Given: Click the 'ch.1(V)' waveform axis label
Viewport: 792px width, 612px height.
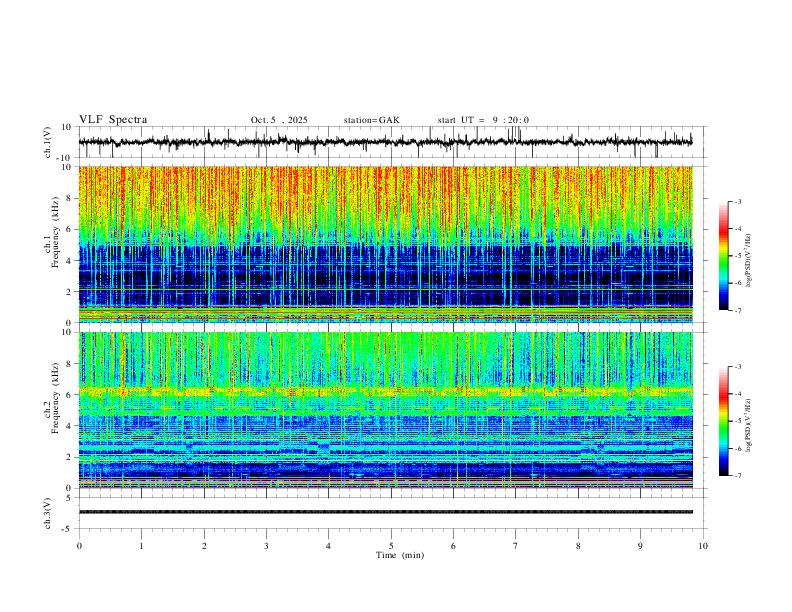Looking at the screenshot, I should (48, 142).
